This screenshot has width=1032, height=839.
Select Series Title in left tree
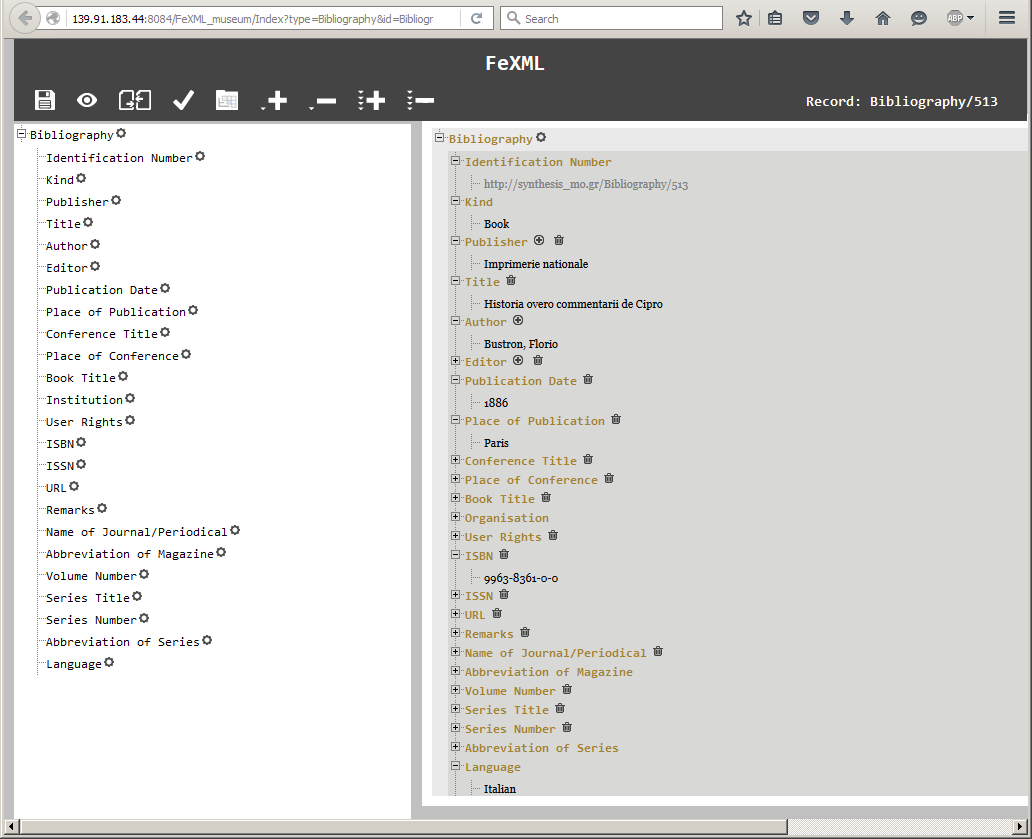[x=88, y=598]
